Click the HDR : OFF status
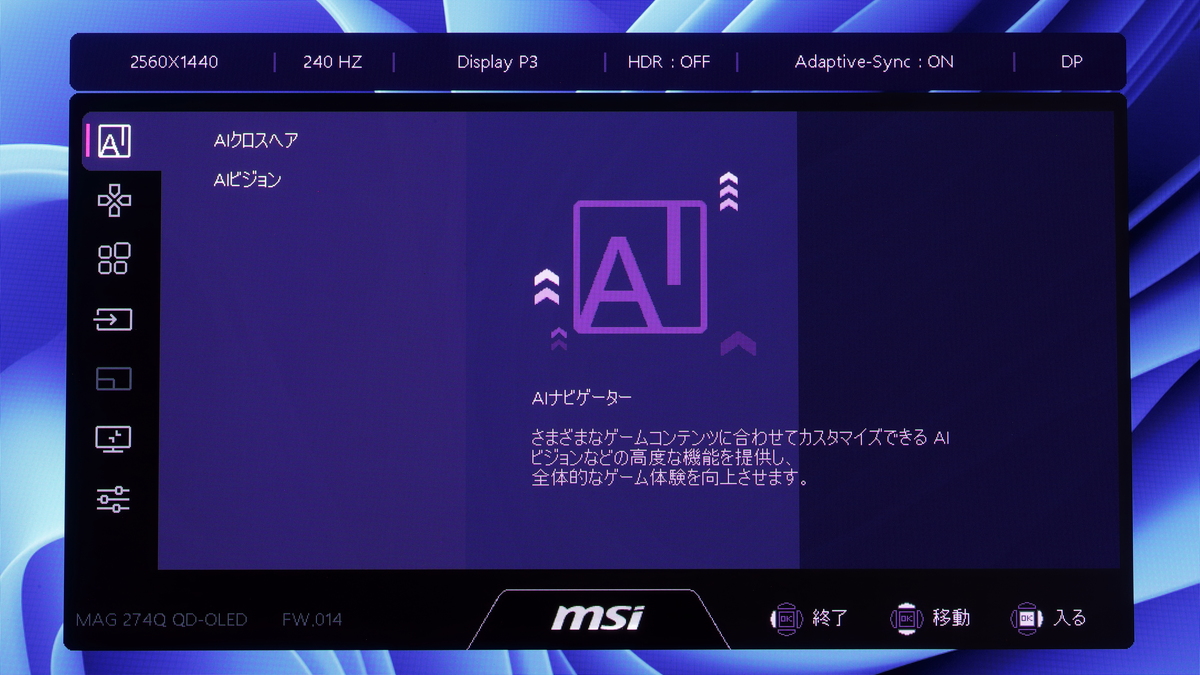Image resolution: width=1200 pixels, height=675 pixels. [669, 62]
